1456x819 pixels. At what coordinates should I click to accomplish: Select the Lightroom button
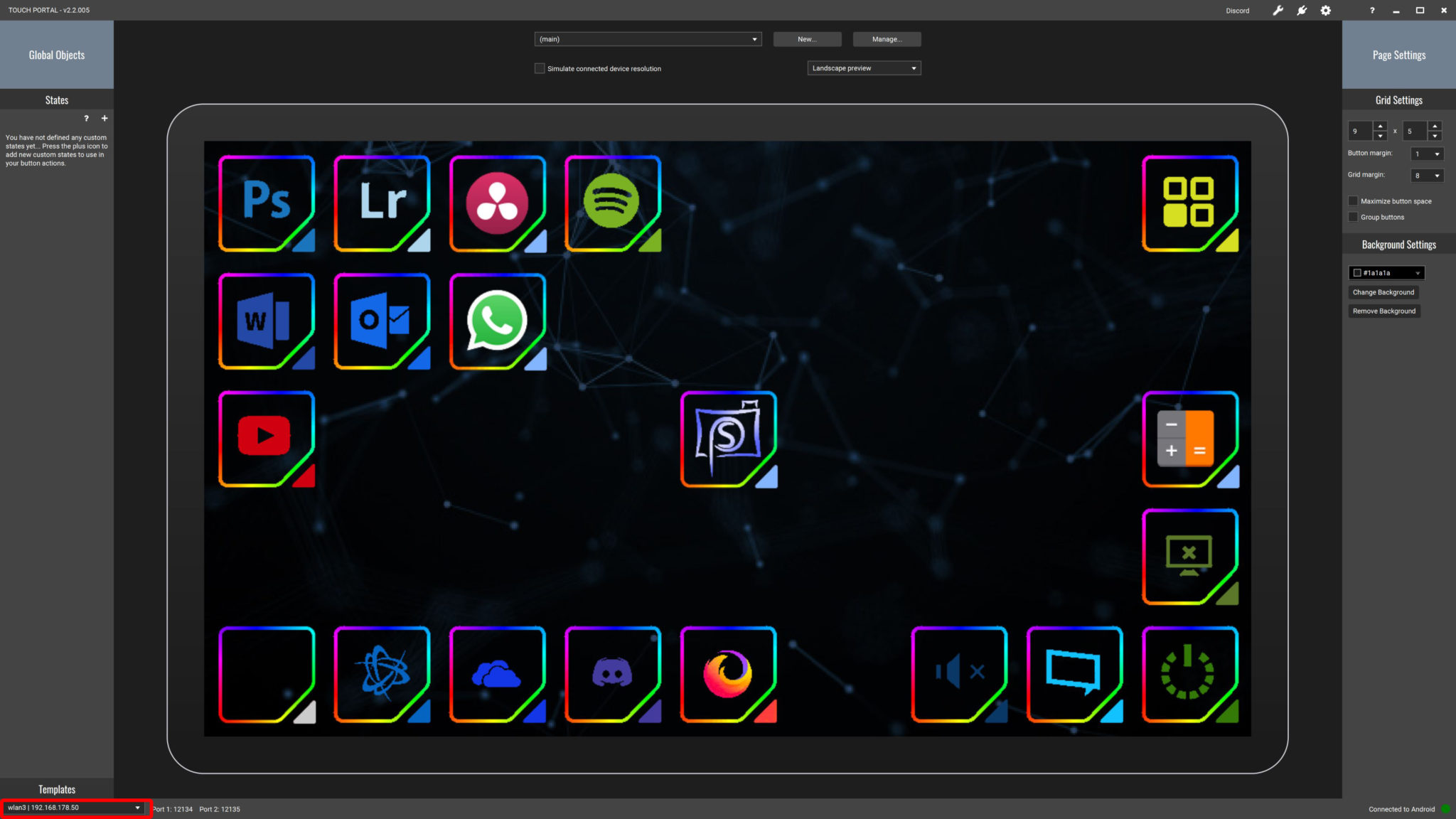[382, 204]
